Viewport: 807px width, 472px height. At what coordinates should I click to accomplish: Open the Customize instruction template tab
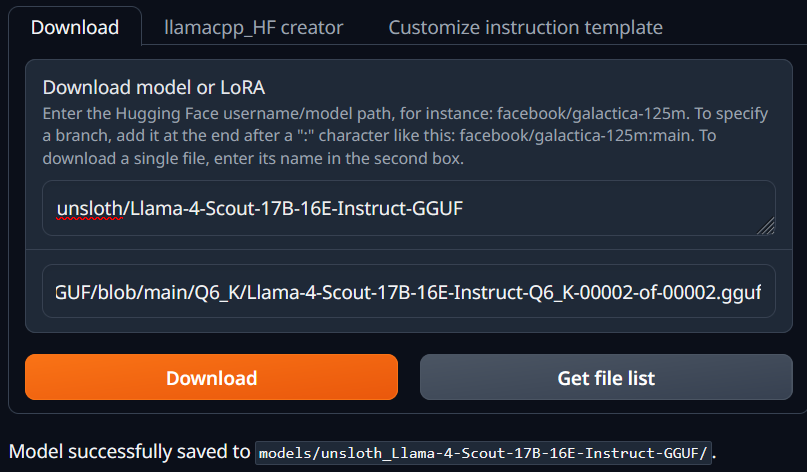coord(525,27)
